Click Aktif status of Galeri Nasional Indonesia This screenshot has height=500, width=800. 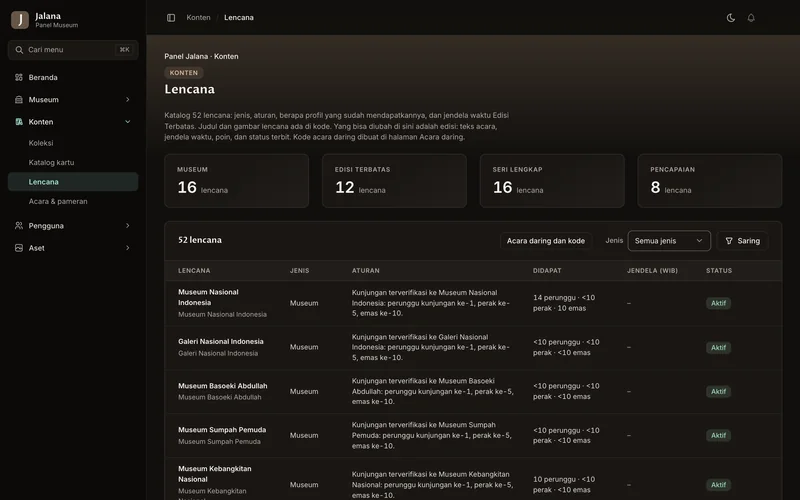coord(718,347)
